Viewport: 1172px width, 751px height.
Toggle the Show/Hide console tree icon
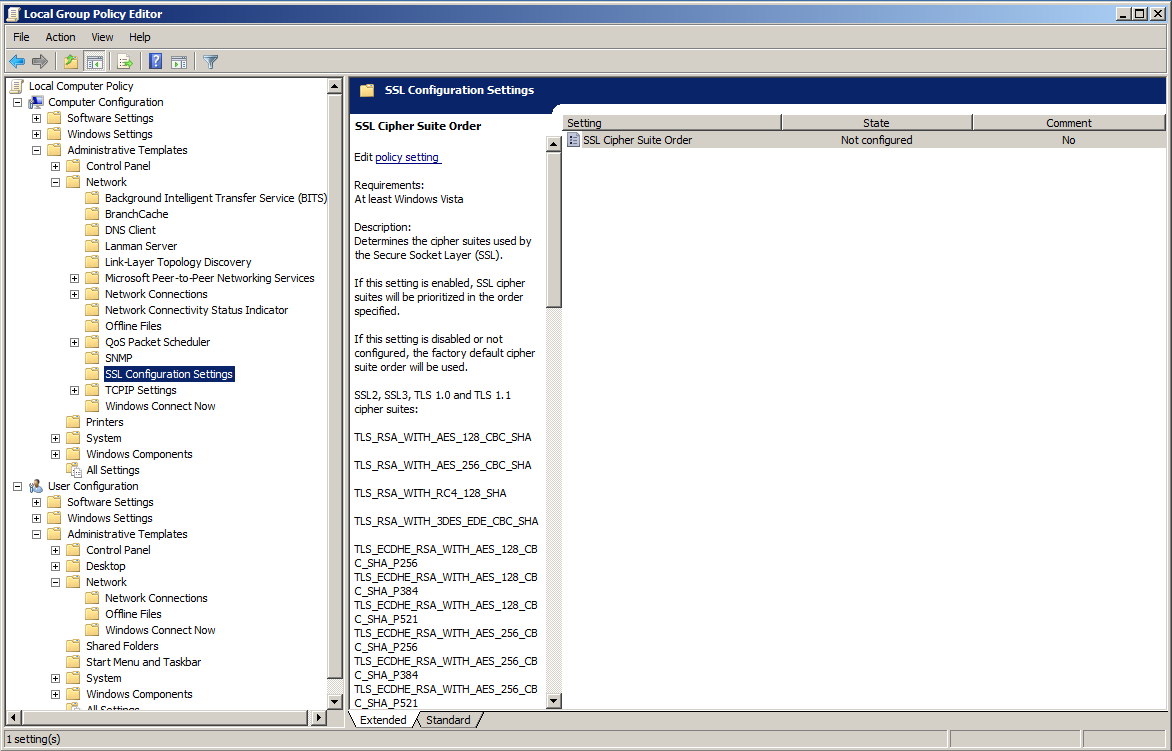click(94, 61)
